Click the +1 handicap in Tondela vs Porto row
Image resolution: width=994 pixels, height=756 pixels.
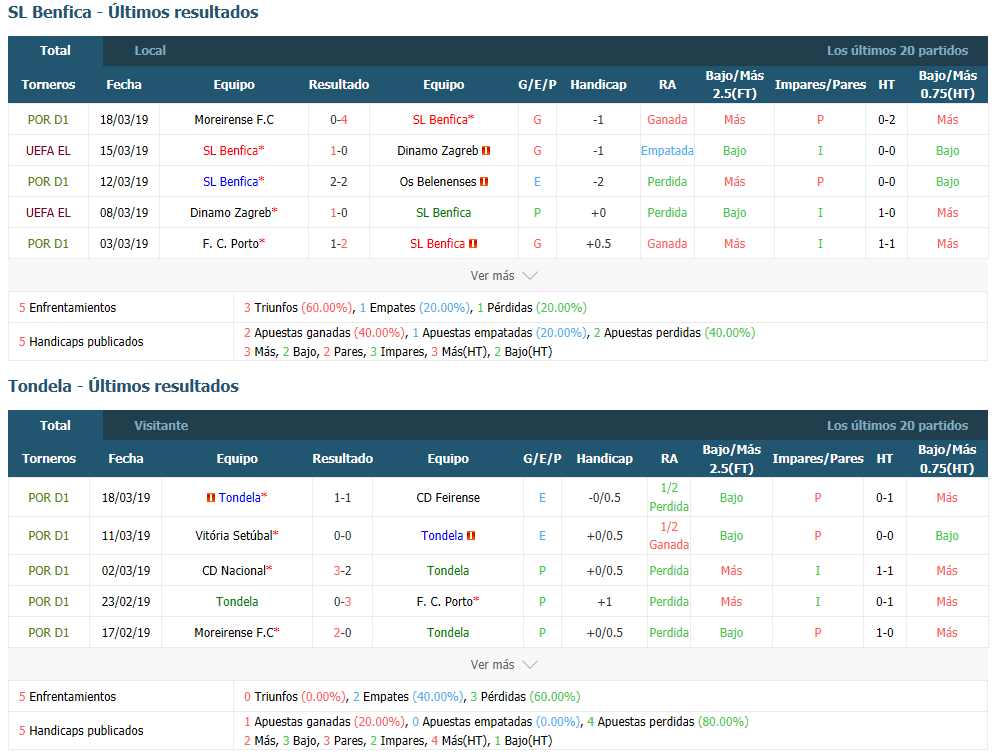click(x=605, y=601)
